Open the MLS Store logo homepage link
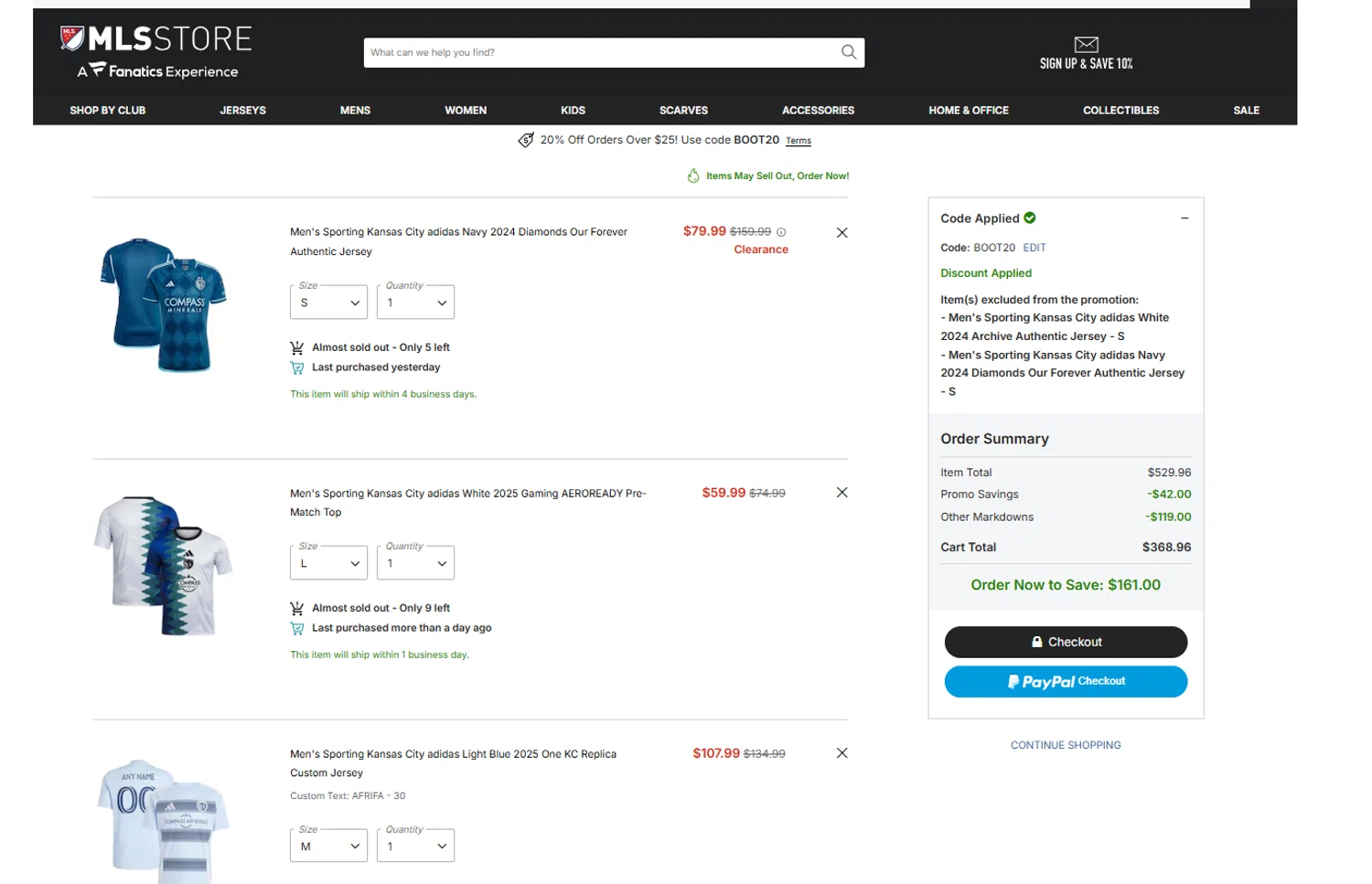 (x=155, y=52)
